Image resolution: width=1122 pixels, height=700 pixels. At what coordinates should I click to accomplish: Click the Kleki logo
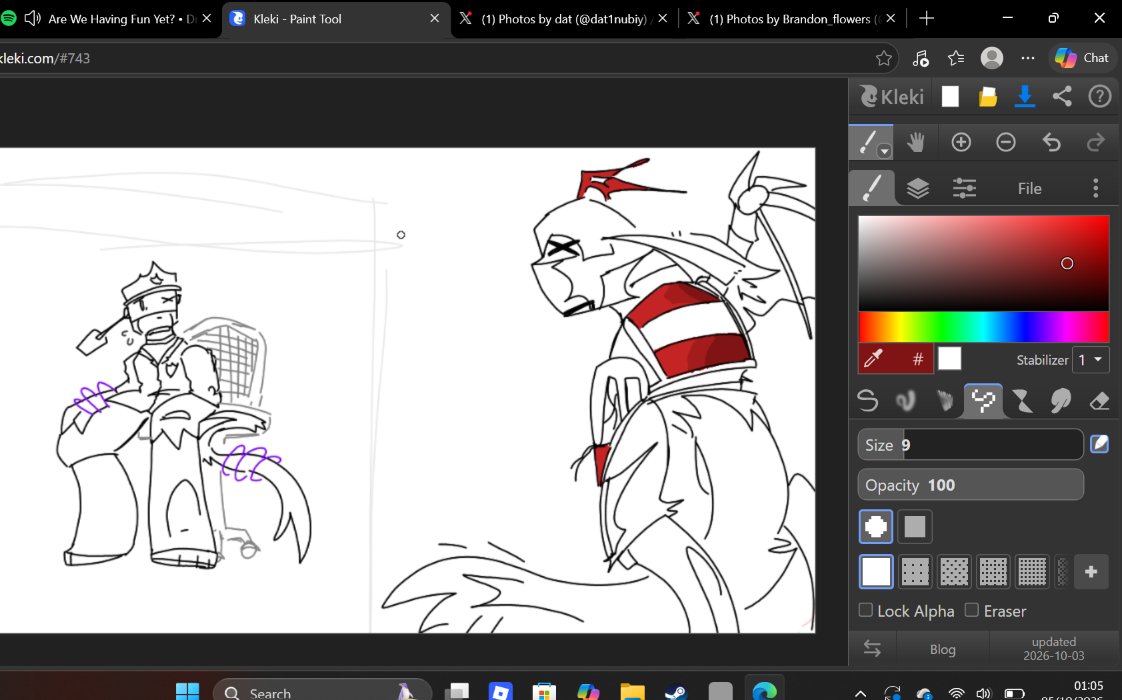click(892, 97)
